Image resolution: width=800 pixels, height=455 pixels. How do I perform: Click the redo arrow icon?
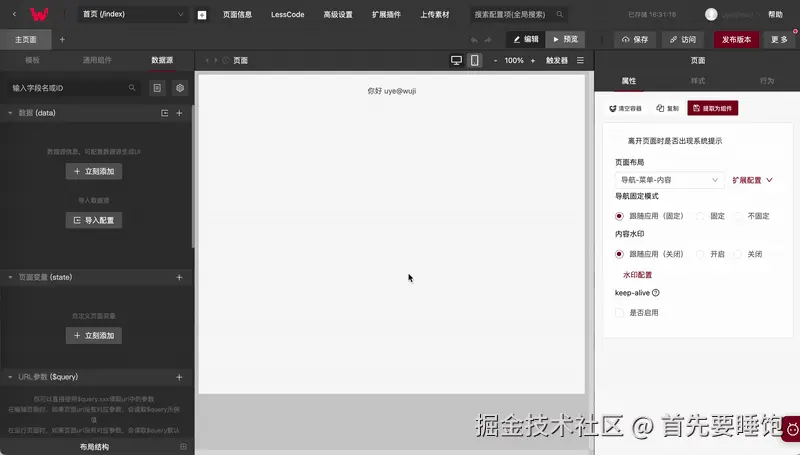coord(488,40)
